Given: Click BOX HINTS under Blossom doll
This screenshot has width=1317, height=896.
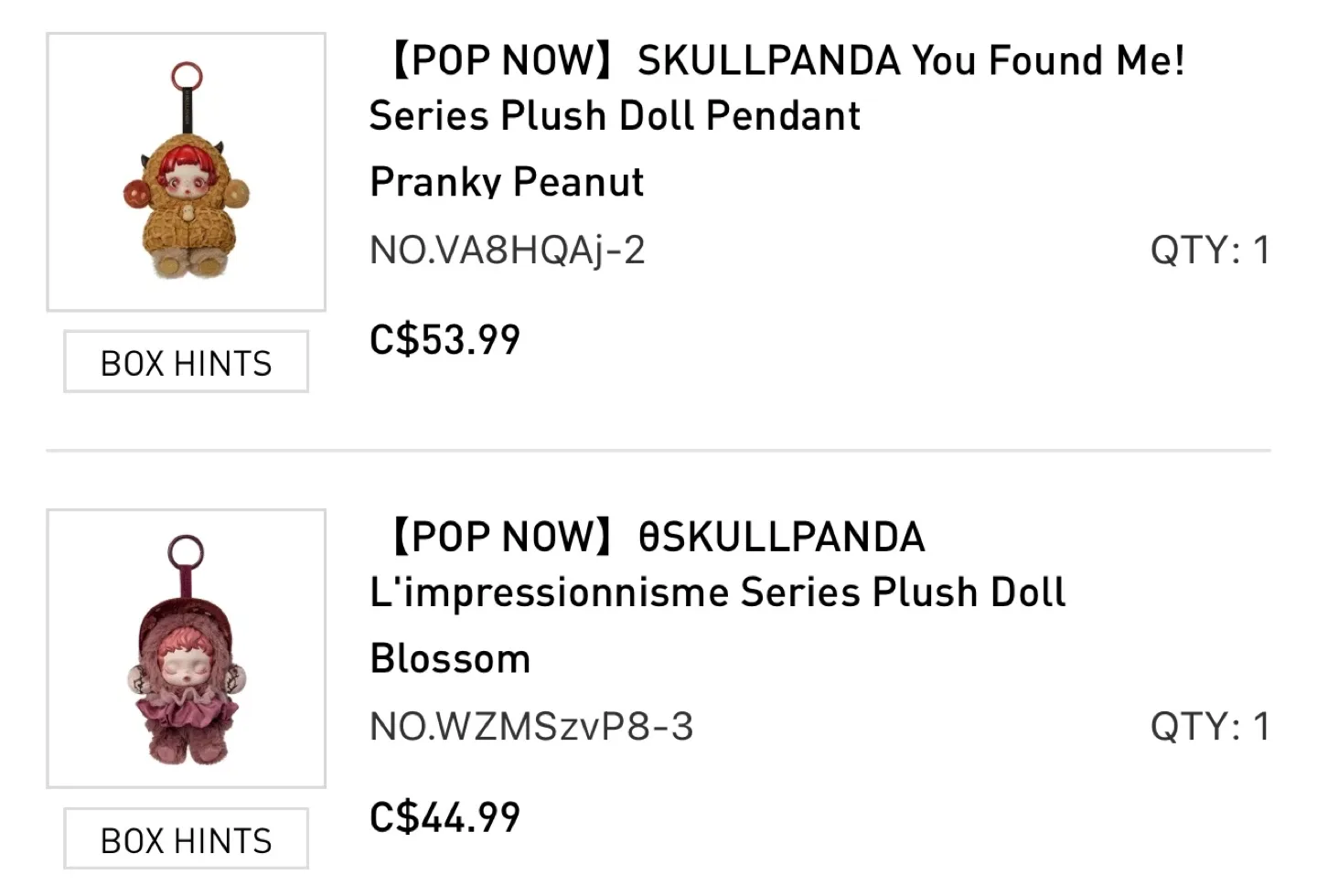Looking at the screenshot, I should point(186,839).
